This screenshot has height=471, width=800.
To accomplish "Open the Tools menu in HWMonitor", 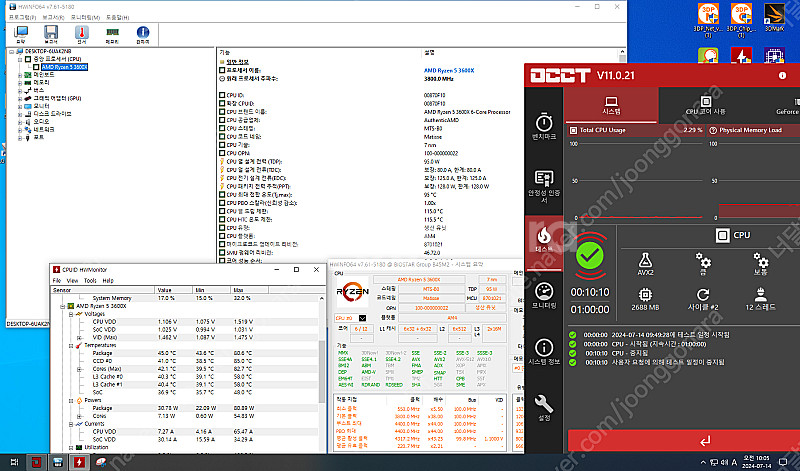I will tap(90, 281).
